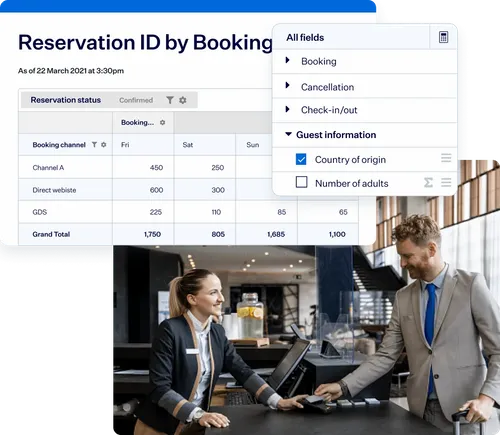This screenshot has width=500, height=435.
Task: Click the Confirmed status filter value
Action: [x=136, y=100]
